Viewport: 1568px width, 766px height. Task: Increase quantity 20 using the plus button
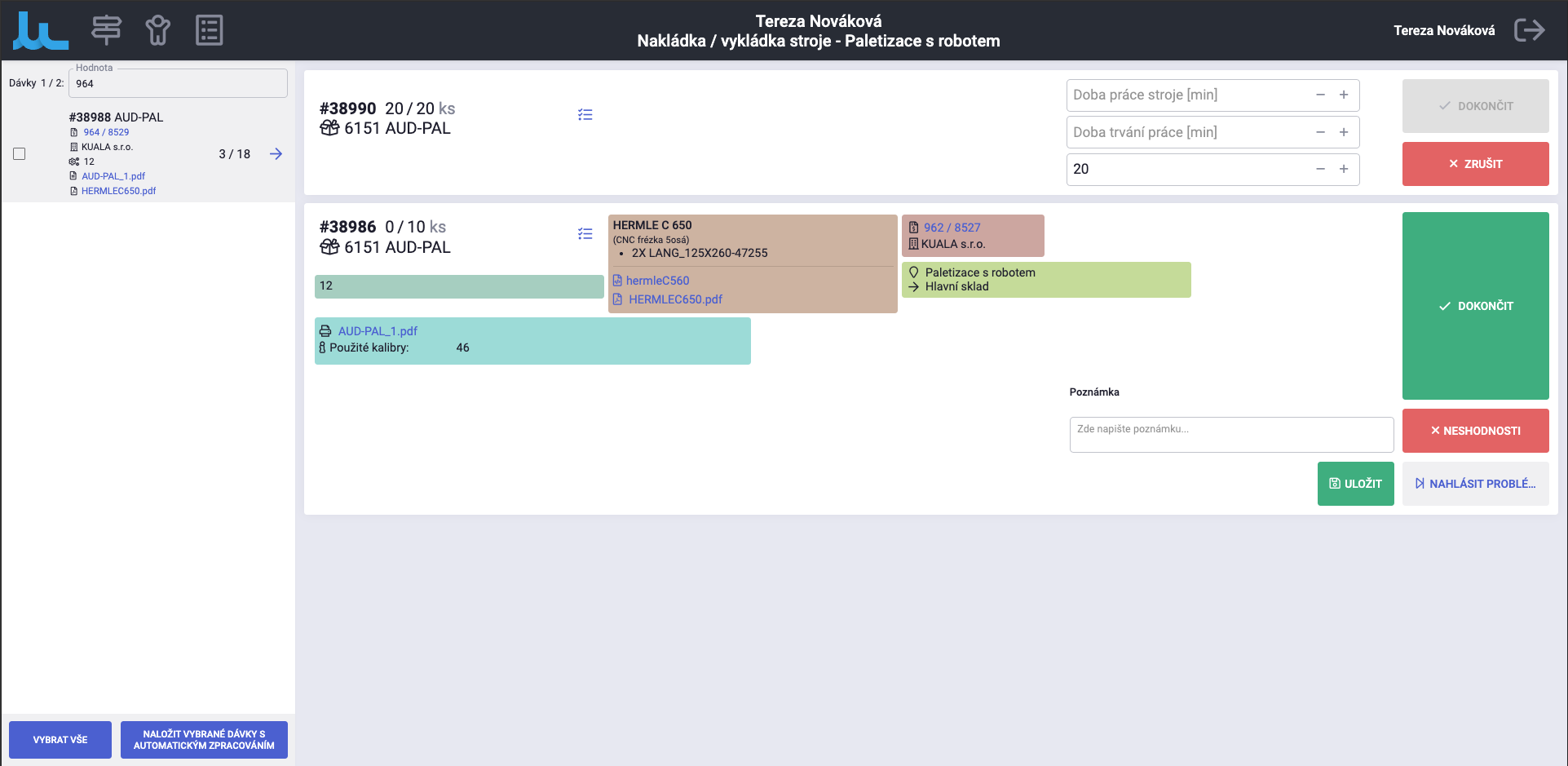pyautogui.click(x=1344, y=169)
